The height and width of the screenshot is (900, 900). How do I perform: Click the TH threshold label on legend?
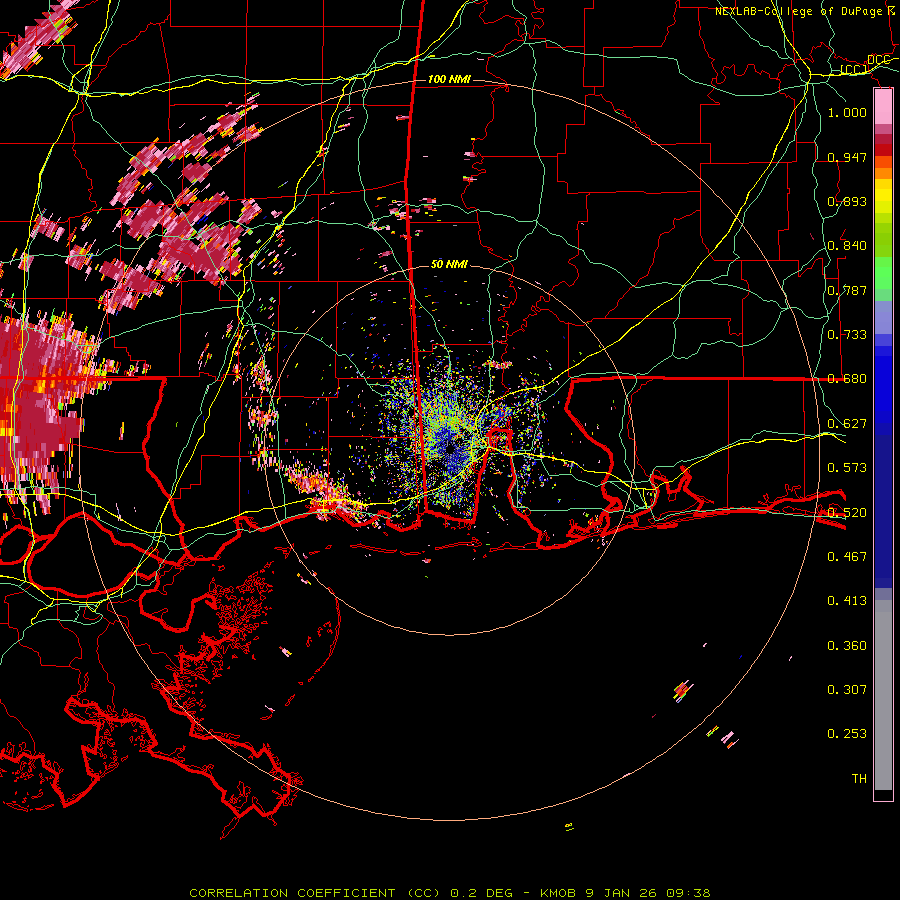(x=859, y=778)
